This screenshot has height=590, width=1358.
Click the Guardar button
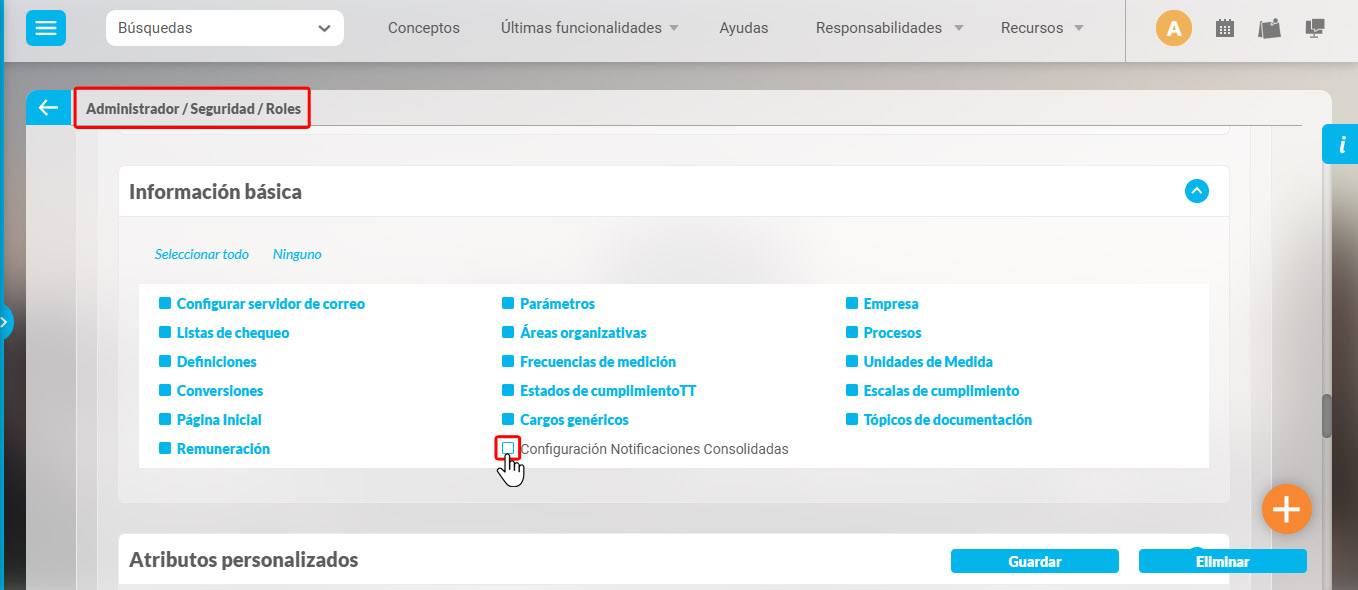coord(1034,560)
